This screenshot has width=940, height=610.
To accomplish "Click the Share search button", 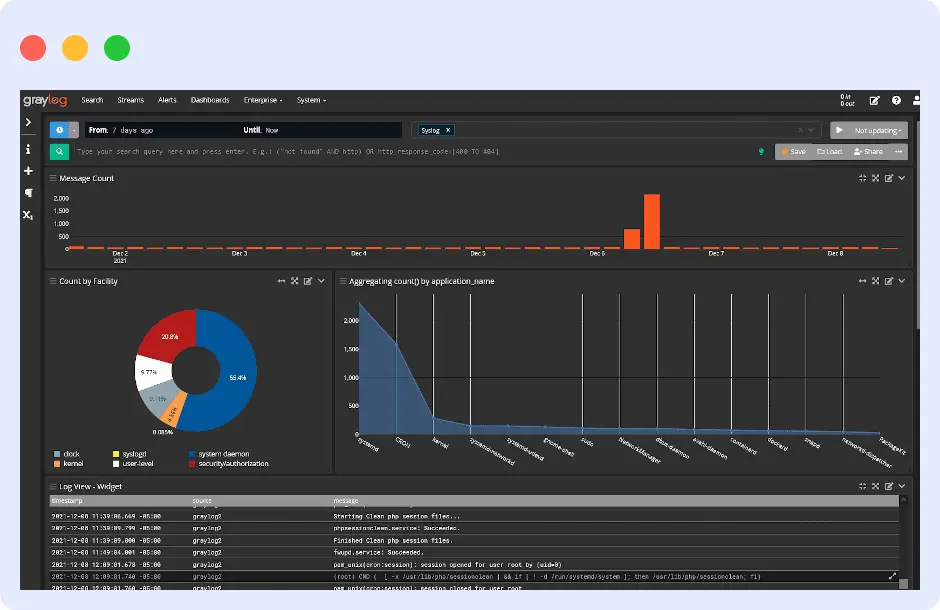I will [x=868, y=152].
